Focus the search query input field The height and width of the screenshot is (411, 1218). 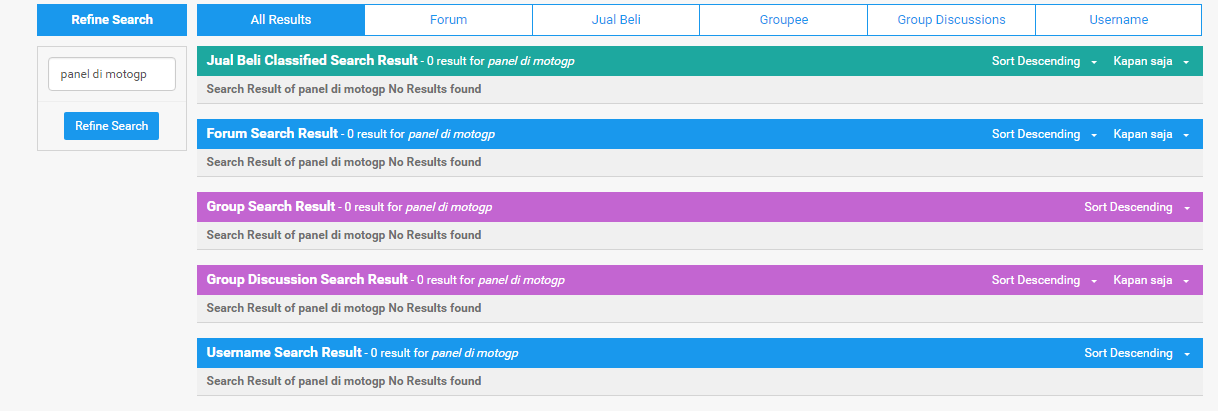pos(112,74)
